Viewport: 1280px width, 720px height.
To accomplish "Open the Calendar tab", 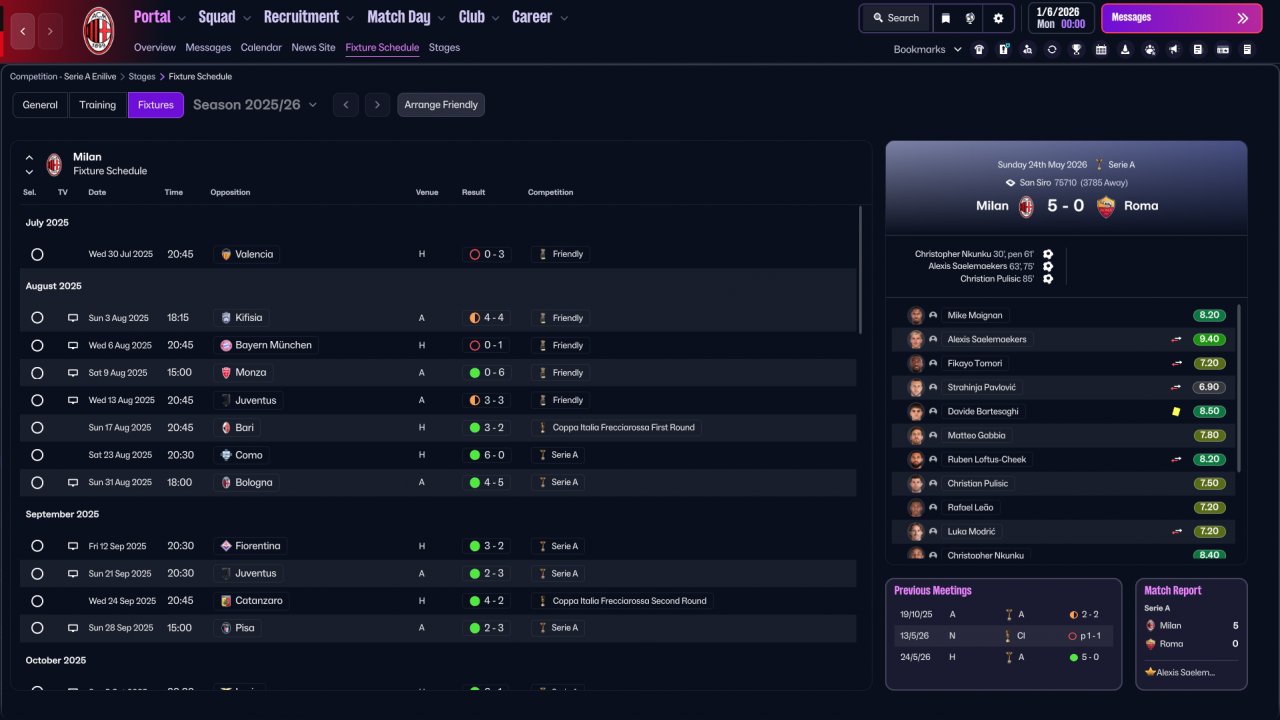I will (x=261, y=47).
